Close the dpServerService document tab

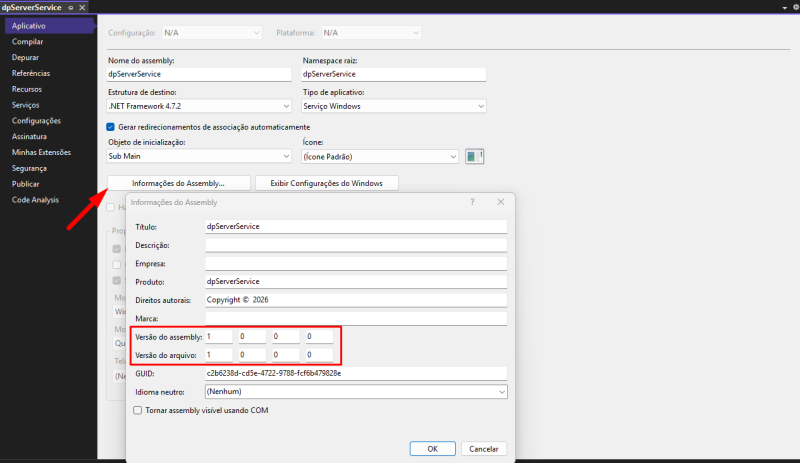click(82, 8)
